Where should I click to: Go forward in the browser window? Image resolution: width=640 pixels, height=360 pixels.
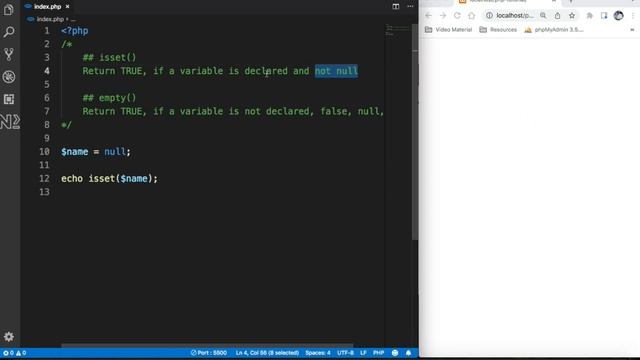pyautogui.click(x=443, y=16)
